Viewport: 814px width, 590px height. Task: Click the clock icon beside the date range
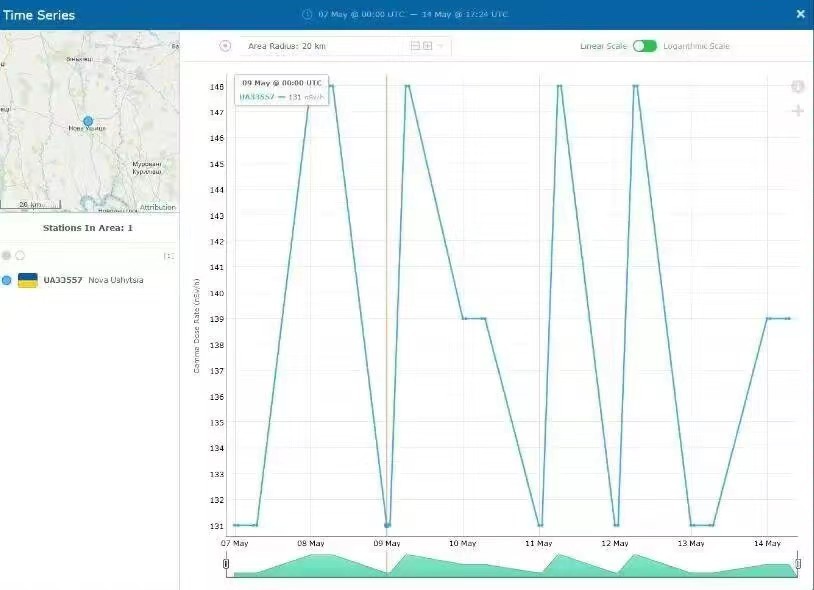[x=308, y=14]
